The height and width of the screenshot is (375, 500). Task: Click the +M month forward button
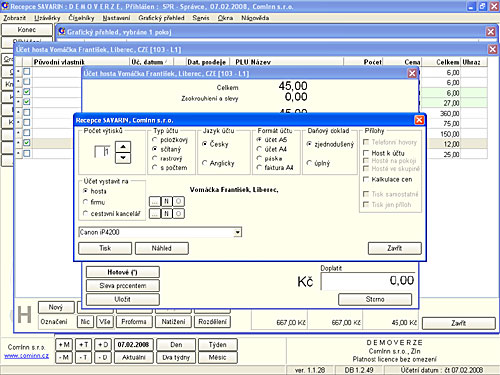[64, 345]
